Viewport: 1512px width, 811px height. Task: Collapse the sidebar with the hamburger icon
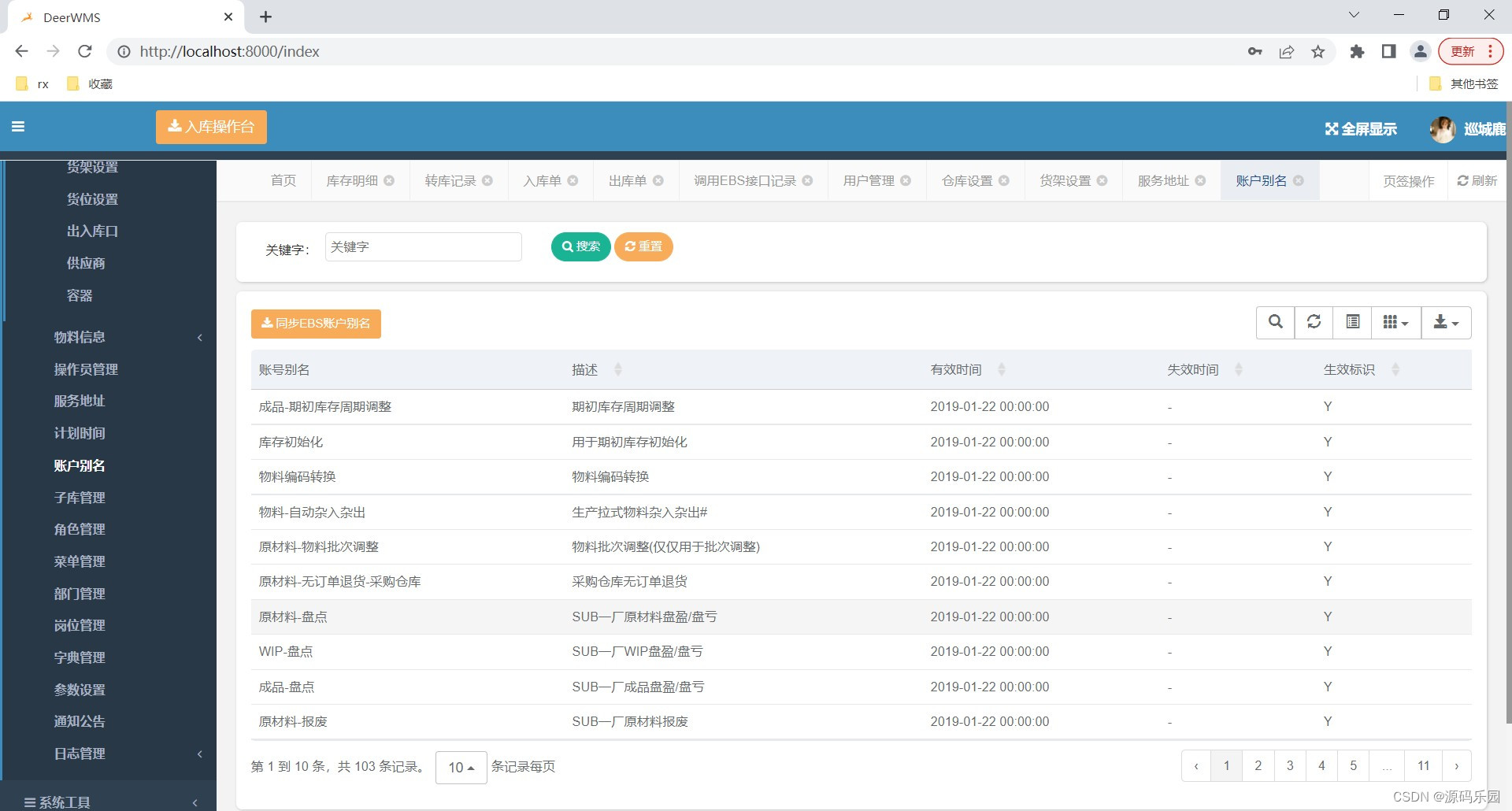[x=18, y=127]
